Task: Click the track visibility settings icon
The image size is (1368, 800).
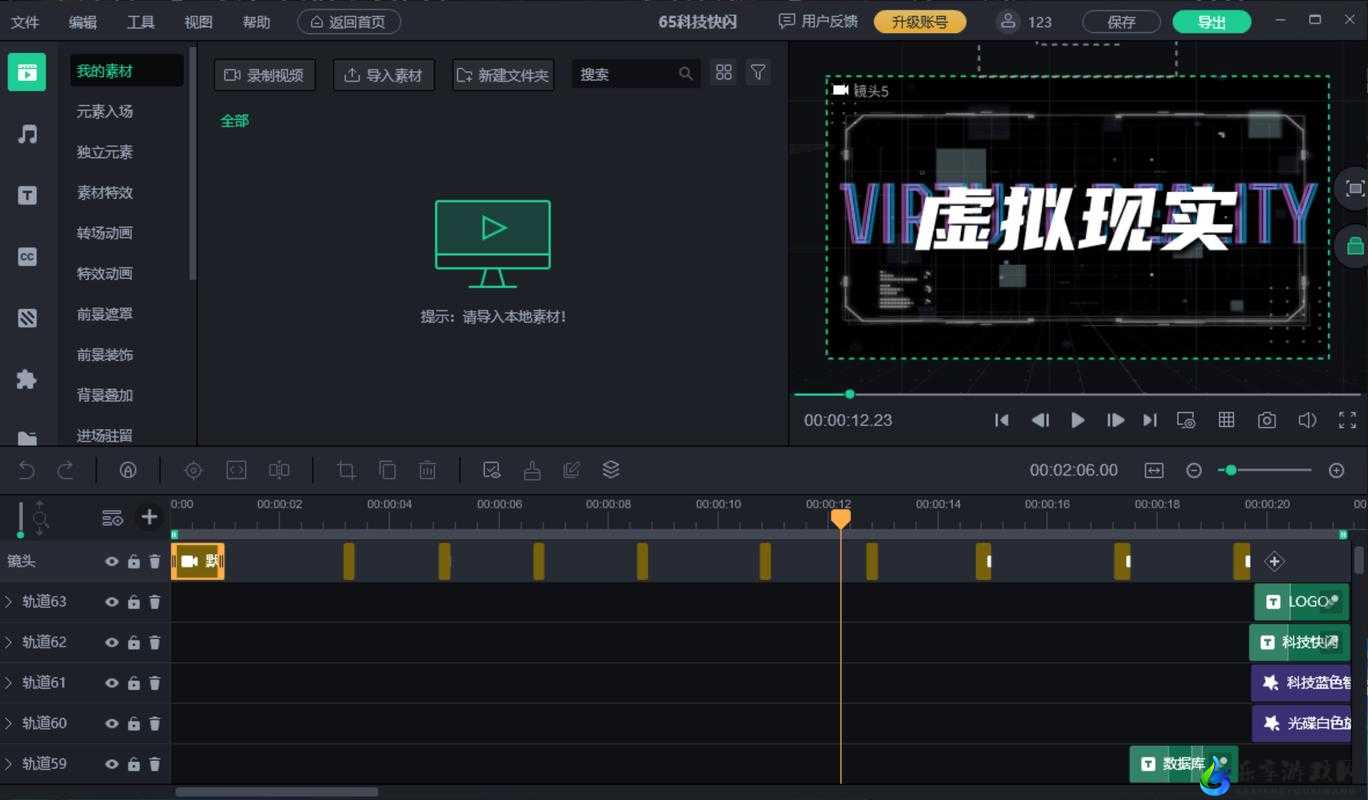Action: point(112,517)
